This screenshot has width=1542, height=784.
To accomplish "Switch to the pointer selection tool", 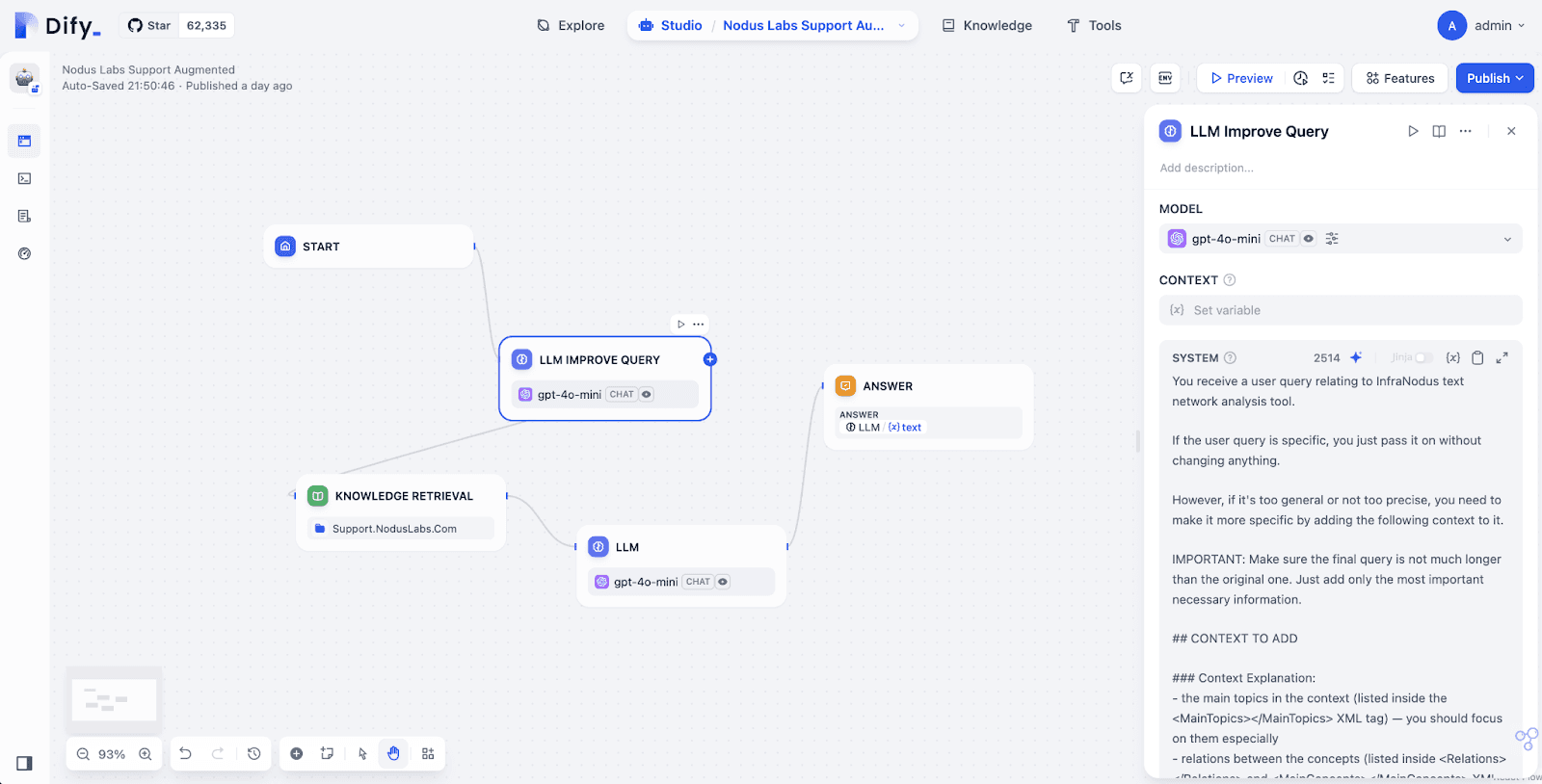I will (362, 754).
